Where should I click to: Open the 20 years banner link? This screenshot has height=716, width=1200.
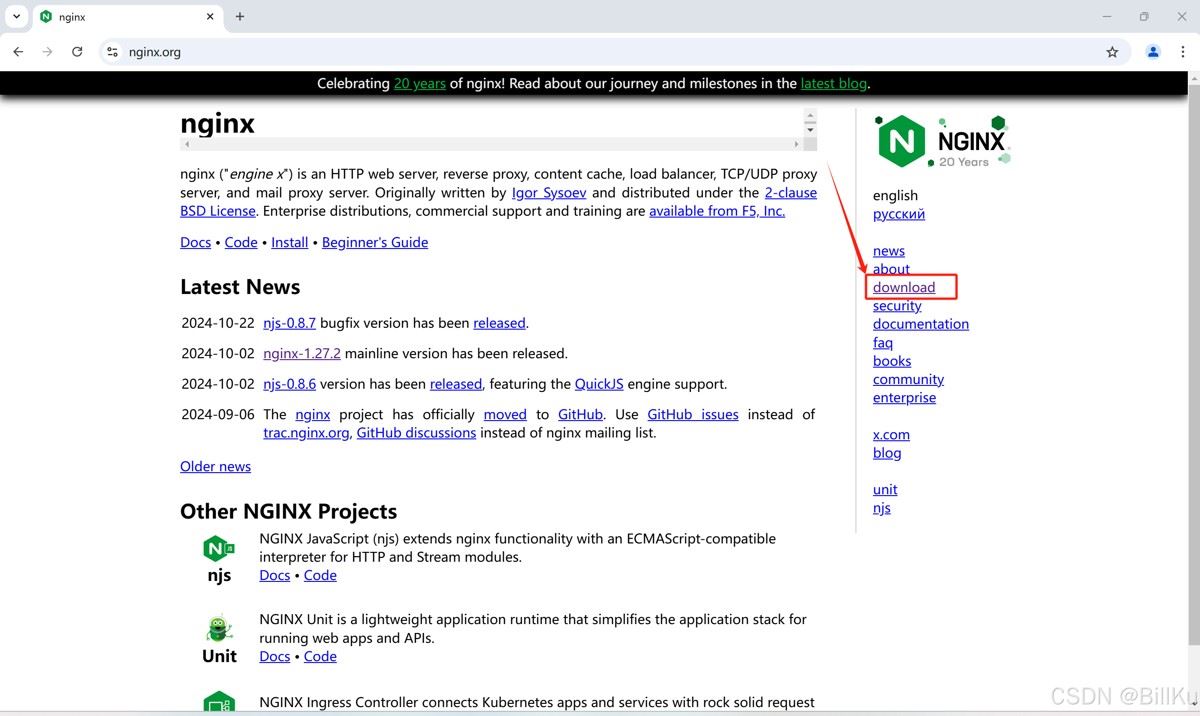[419, 84]
